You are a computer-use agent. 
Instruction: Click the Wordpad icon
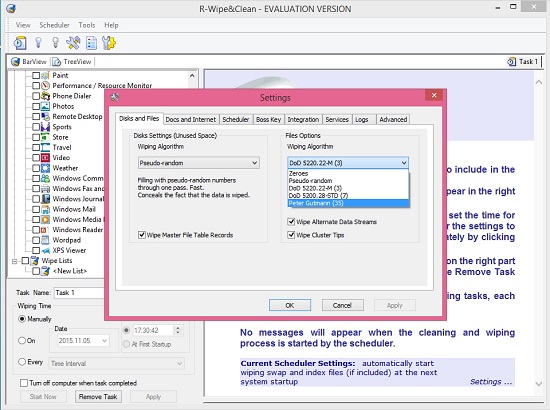click(45, 240)
